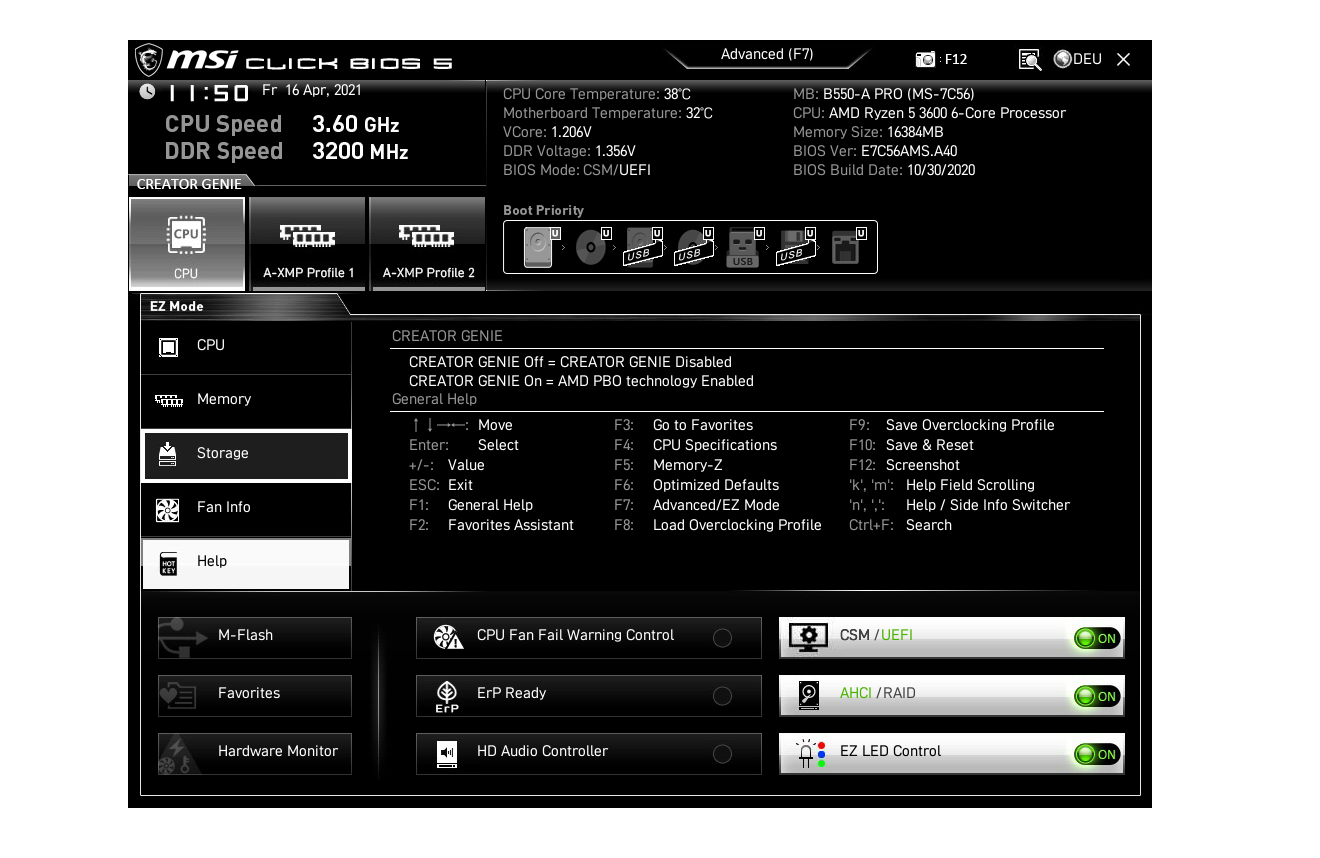Image resolution: width=1320 pixels, height=858 pixels.
Task: Click the Memory stick icon in sidebar
Action: pos(169,401)
